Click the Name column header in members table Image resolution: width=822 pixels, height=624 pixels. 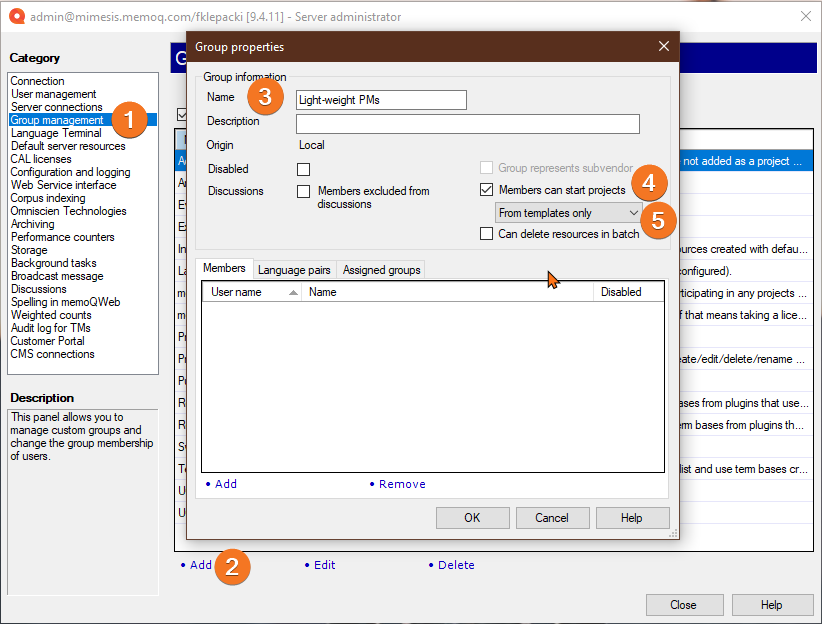447,292
